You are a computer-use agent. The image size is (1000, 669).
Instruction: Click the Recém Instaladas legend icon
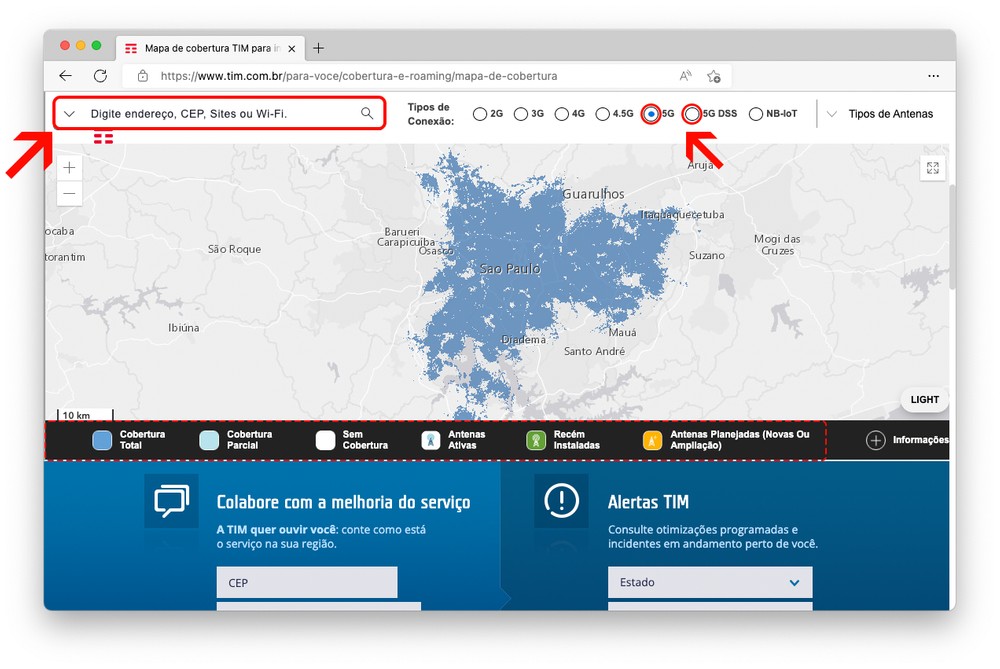536,440
